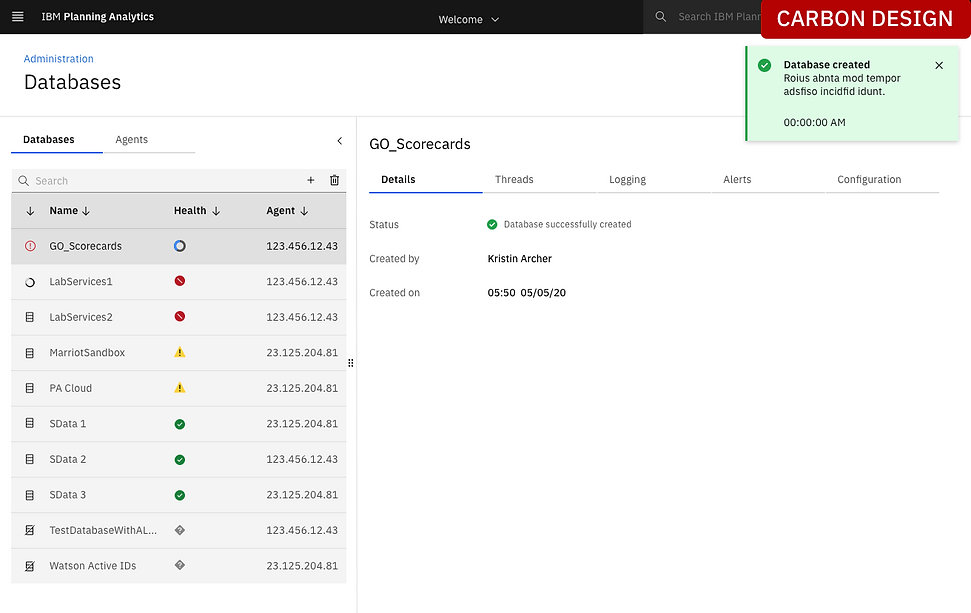Click the disabled database icon beside Watson Active IDs
This screenshot has width=971, height=613.
pyautogui.click(x=30, y=566)
